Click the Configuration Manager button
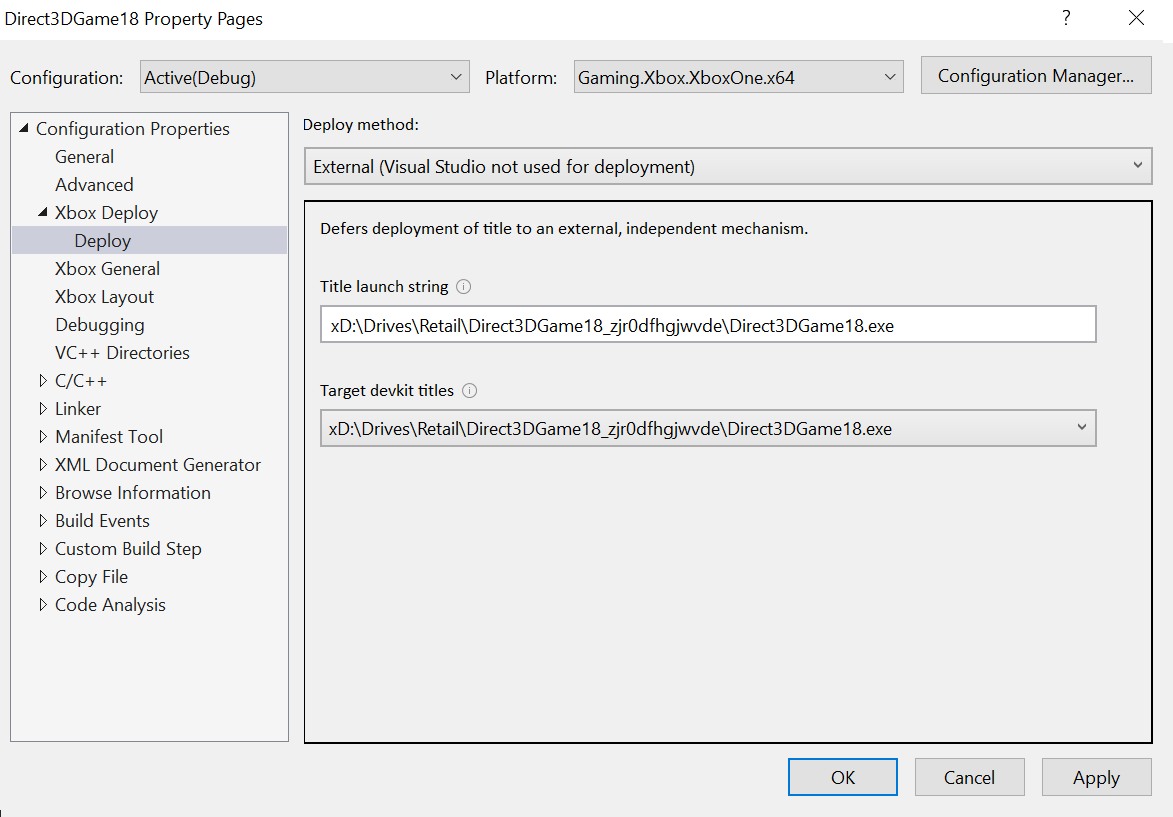 coord(1035,76)
